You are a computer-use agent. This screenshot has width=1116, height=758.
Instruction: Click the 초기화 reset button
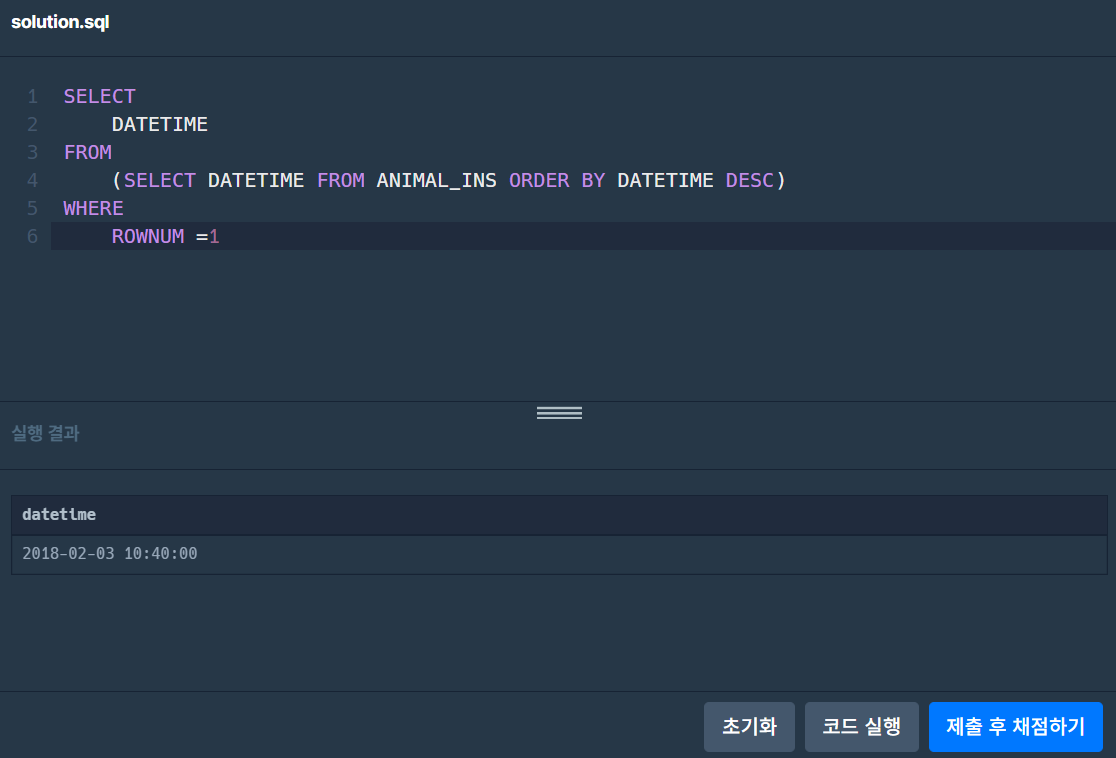pos(749,727)
